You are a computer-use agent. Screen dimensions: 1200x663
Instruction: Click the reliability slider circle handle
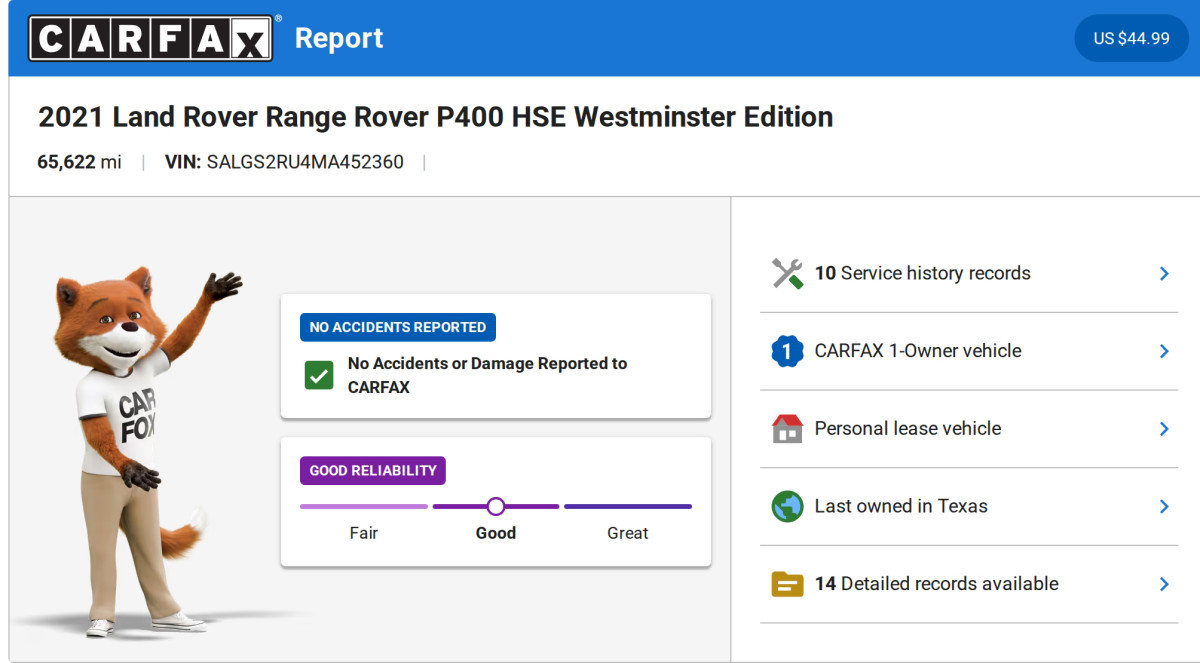pyautogui.click(x=496, y=506)
